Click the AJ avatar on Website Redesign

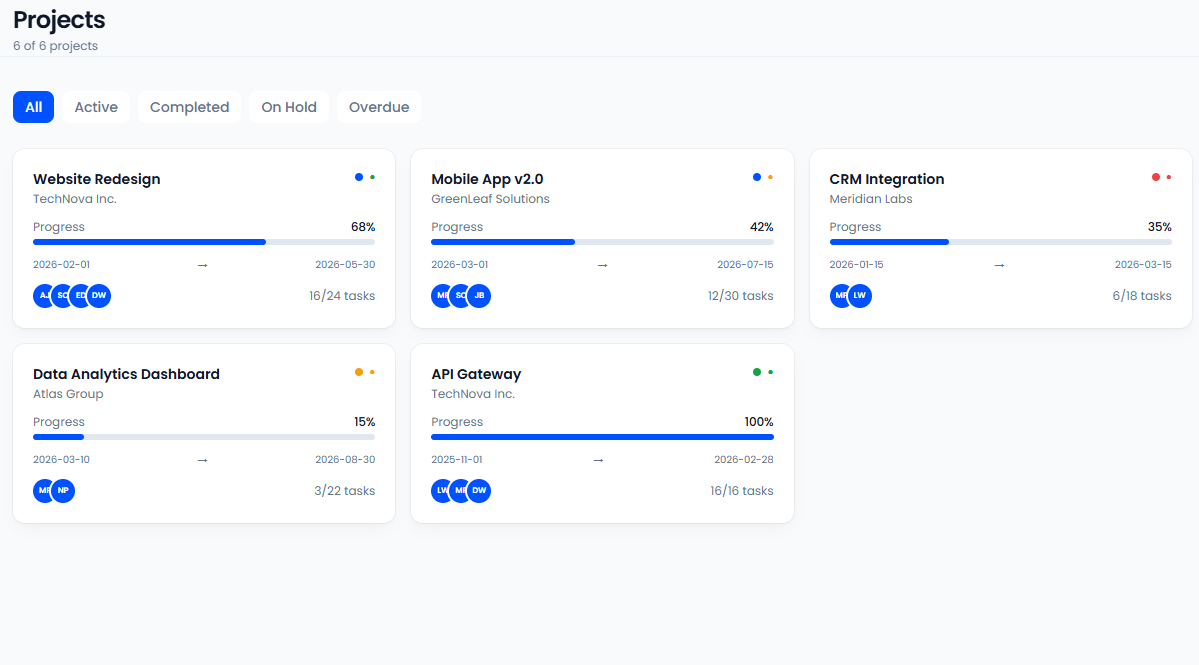tap(42, 295)
